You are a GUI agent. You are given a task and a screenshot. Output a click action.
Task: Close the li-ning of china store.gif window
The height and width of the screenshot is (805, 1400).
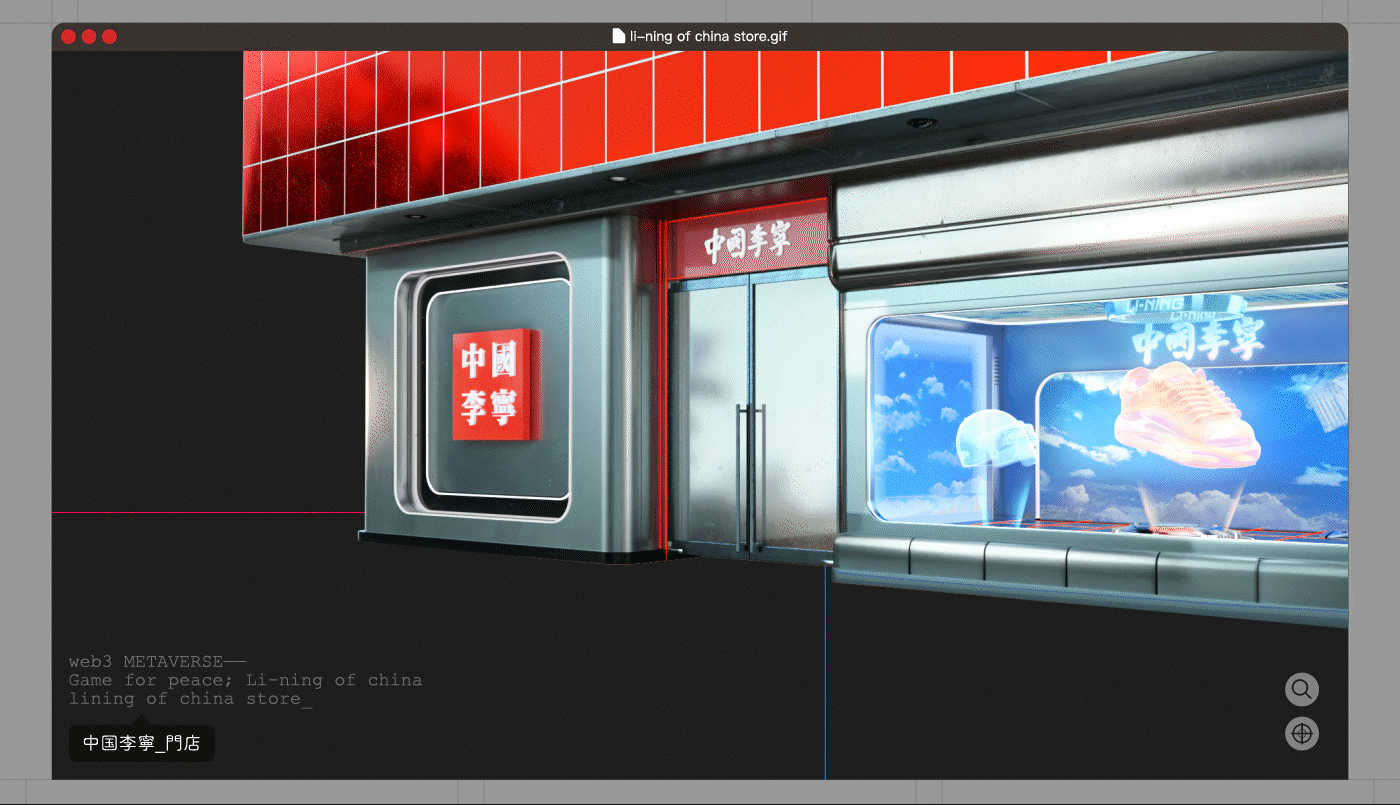(68, 37)
